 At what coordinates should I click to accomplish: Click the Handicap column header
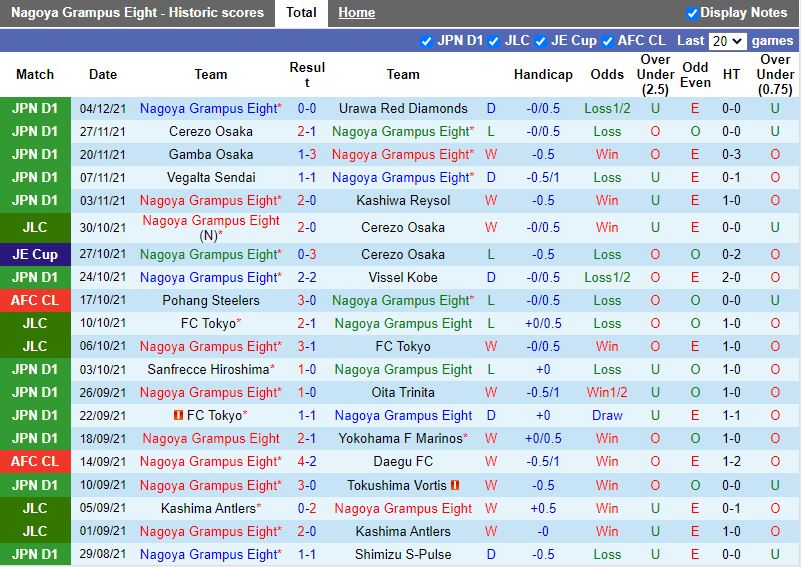tap(543, 75)
